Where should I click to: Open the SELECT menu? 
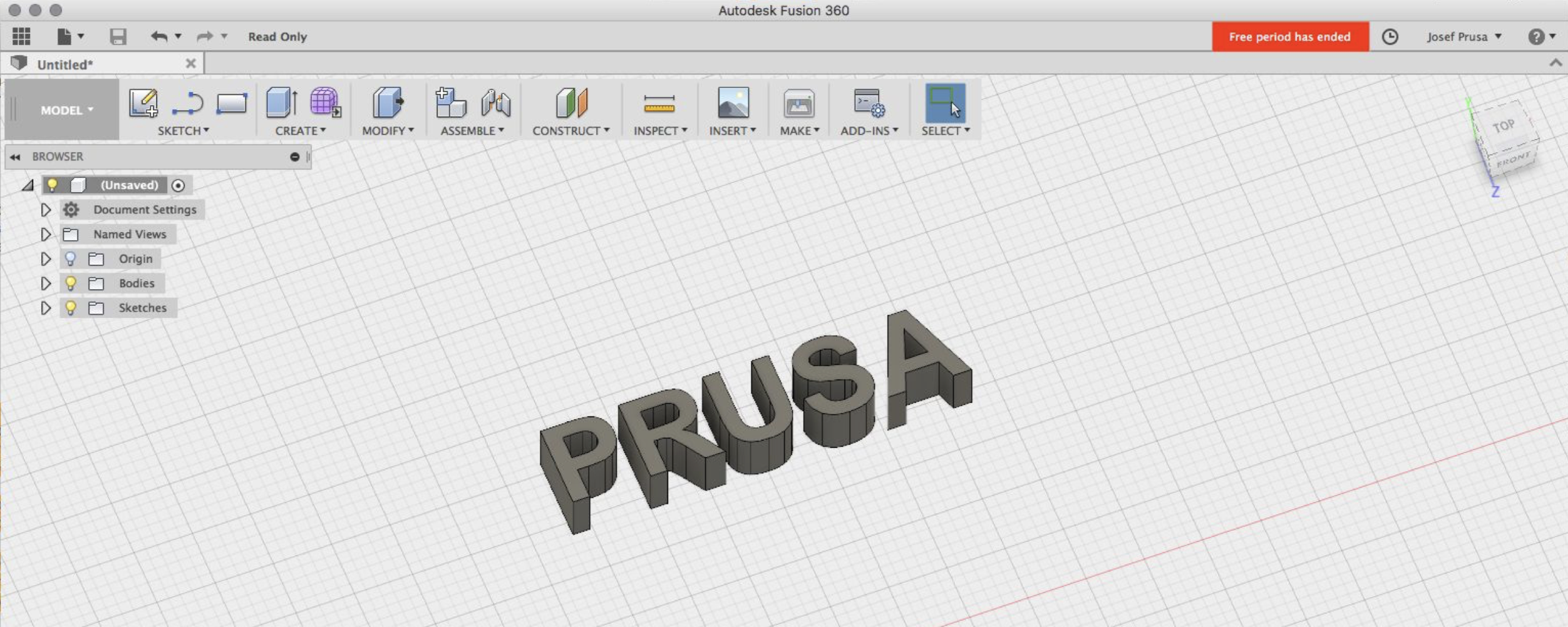[x=946, y=131]
